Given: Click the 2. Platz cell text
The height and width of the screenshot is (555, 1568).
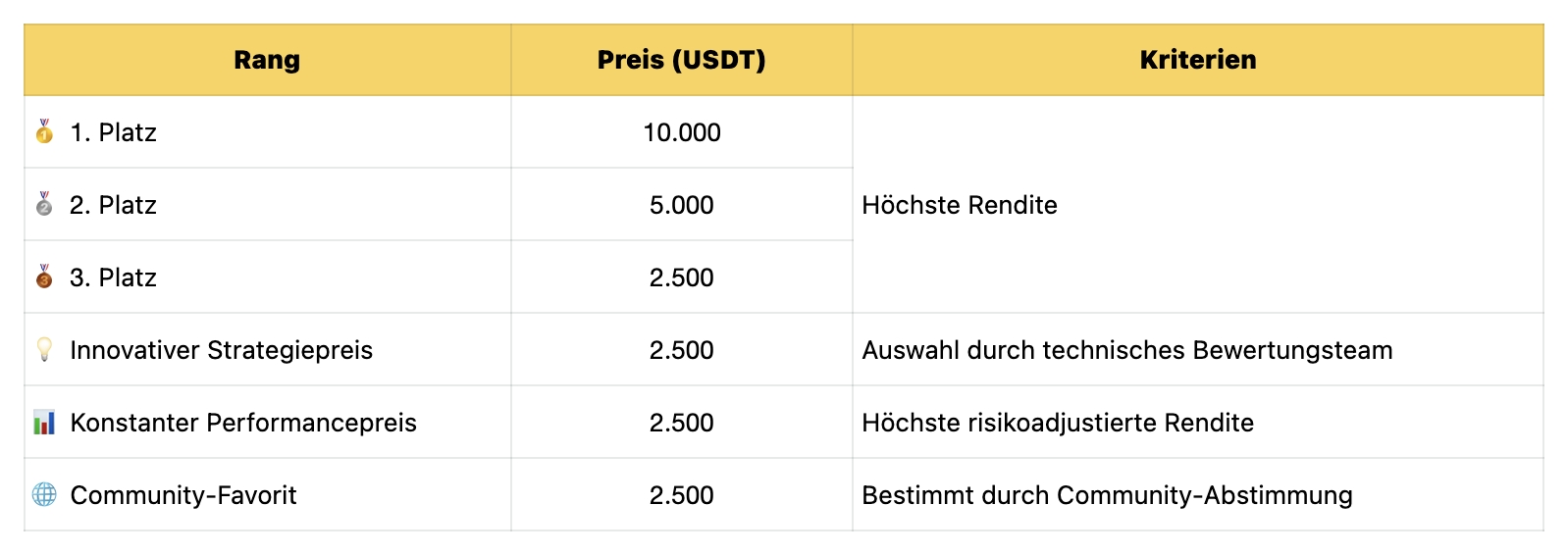Looking at the screenshot, I should tap(113, 205).
